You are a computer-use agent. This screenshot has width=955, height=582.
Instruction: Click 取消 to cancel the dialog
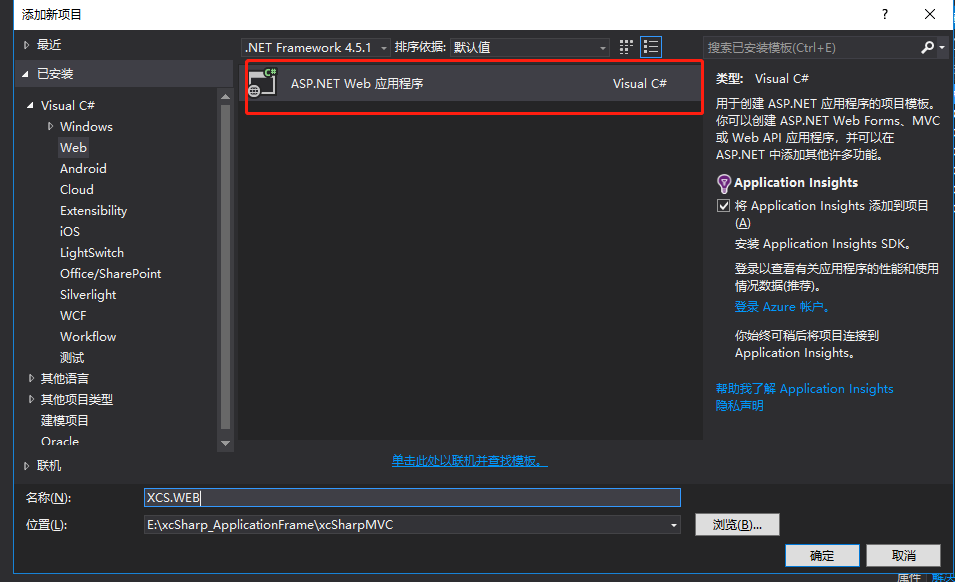coord(904,555)
